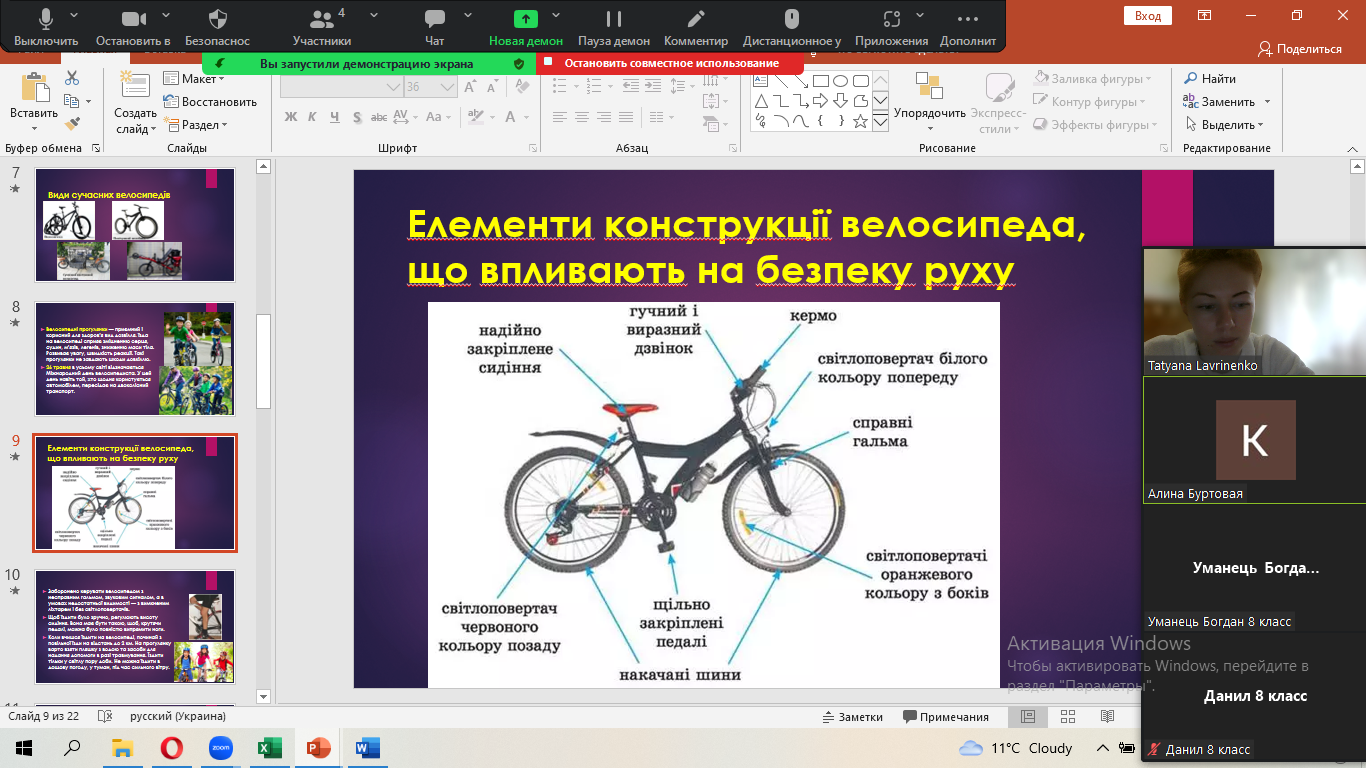Click Поделиться share button in PowerPoint

(x=1300, y=48)
